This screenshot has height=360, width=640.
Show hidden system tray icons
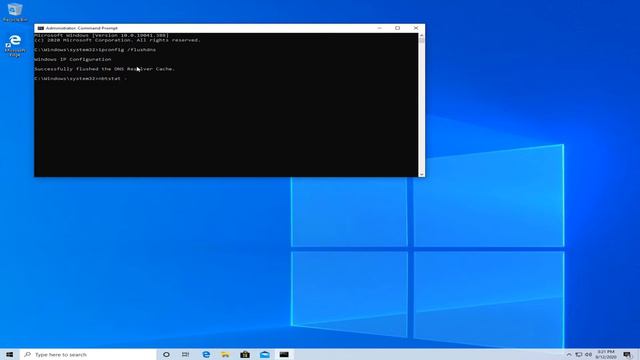pyautogui.click(x=569, y=354)
